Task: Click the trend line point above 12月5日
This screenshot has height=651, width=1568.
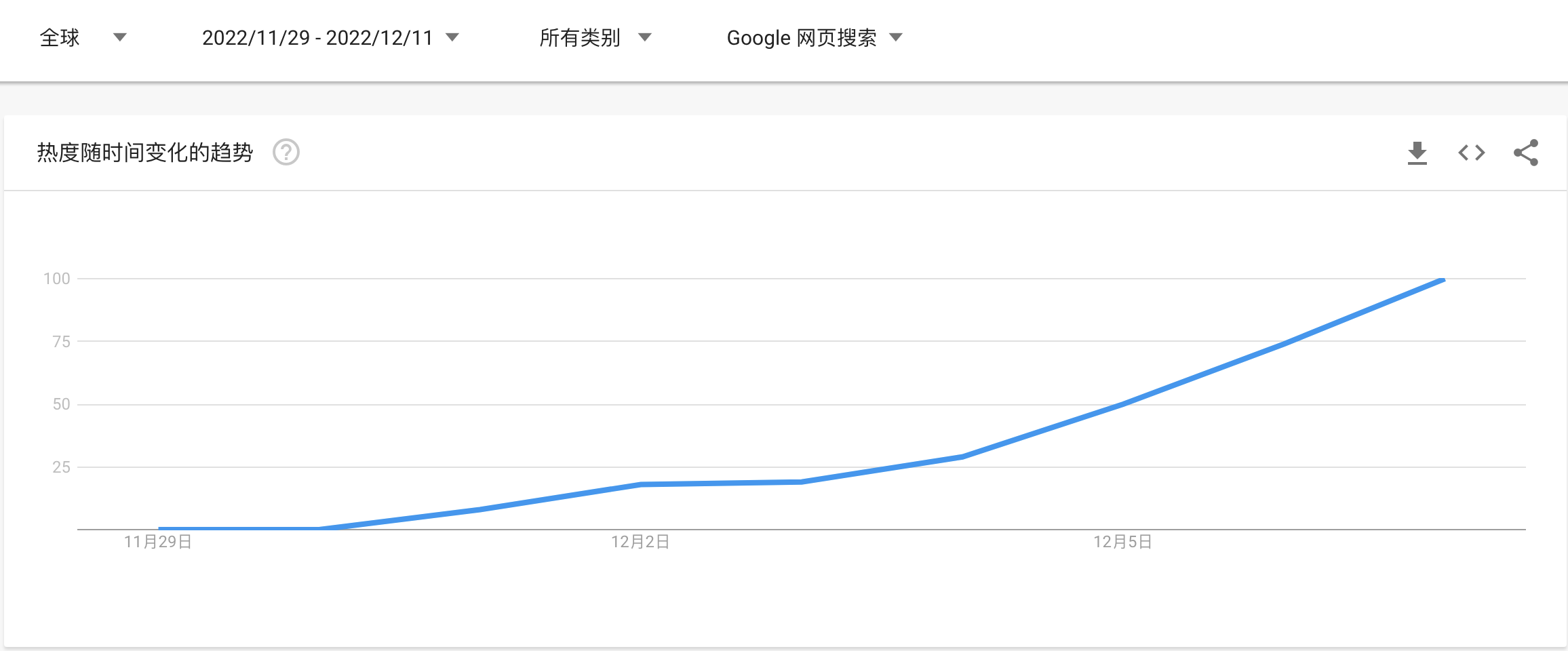Action: pos(1122,404)
